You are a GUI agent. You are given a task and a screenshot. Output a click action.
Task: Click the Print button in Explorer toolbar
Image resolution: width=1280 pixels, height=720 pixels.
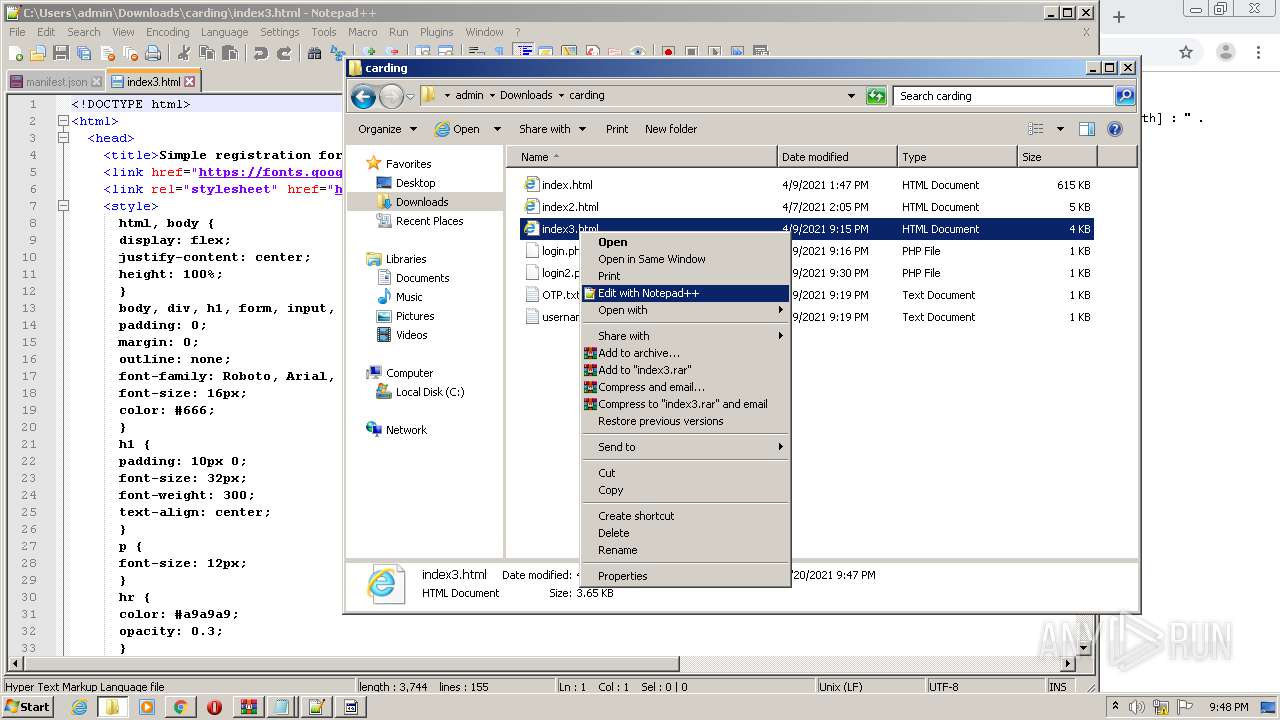pyautogui.click(x=617, y=129)
